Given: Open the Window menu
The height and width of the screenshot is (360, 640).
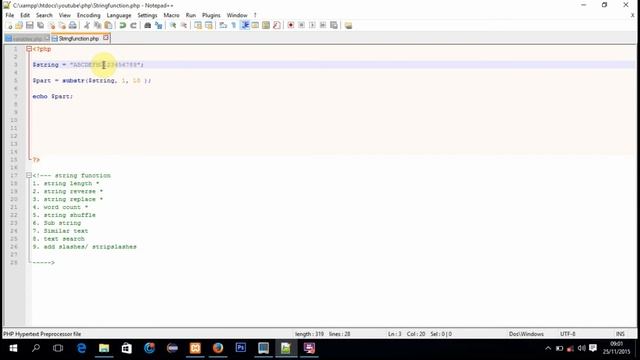Looking at the screenshot, I should [237, 15].
